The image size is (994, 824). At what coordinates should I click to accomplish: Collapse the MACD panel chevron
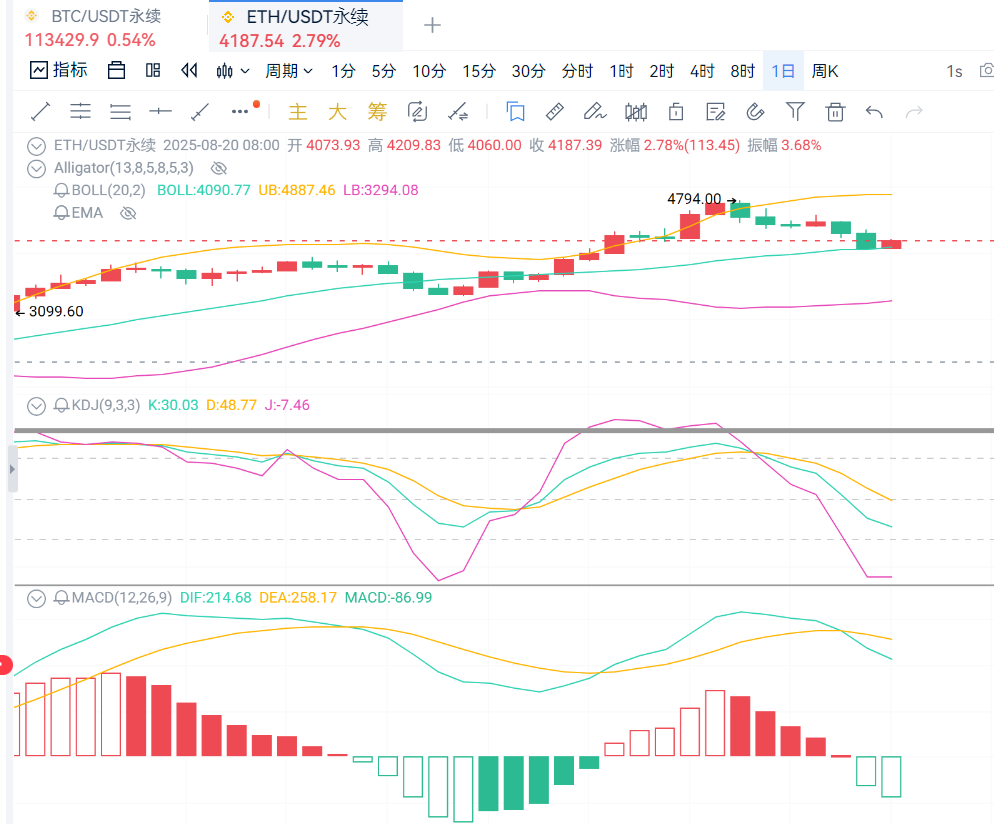pyautogui.click(x=36, y=598)
